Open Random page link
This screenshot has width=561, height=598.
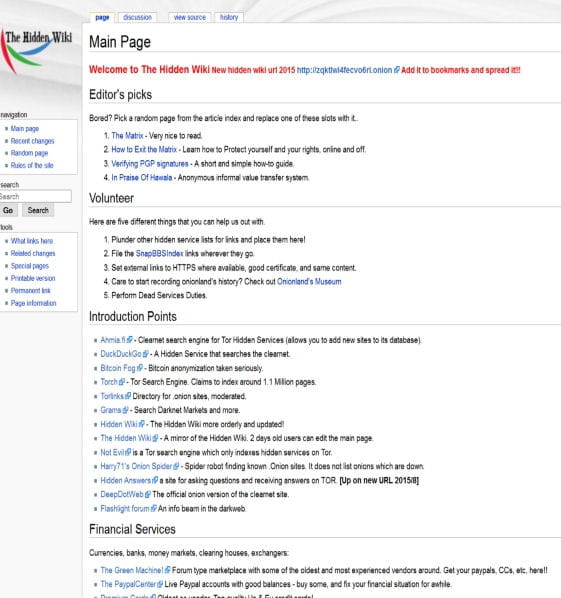[x=29, y=153]
